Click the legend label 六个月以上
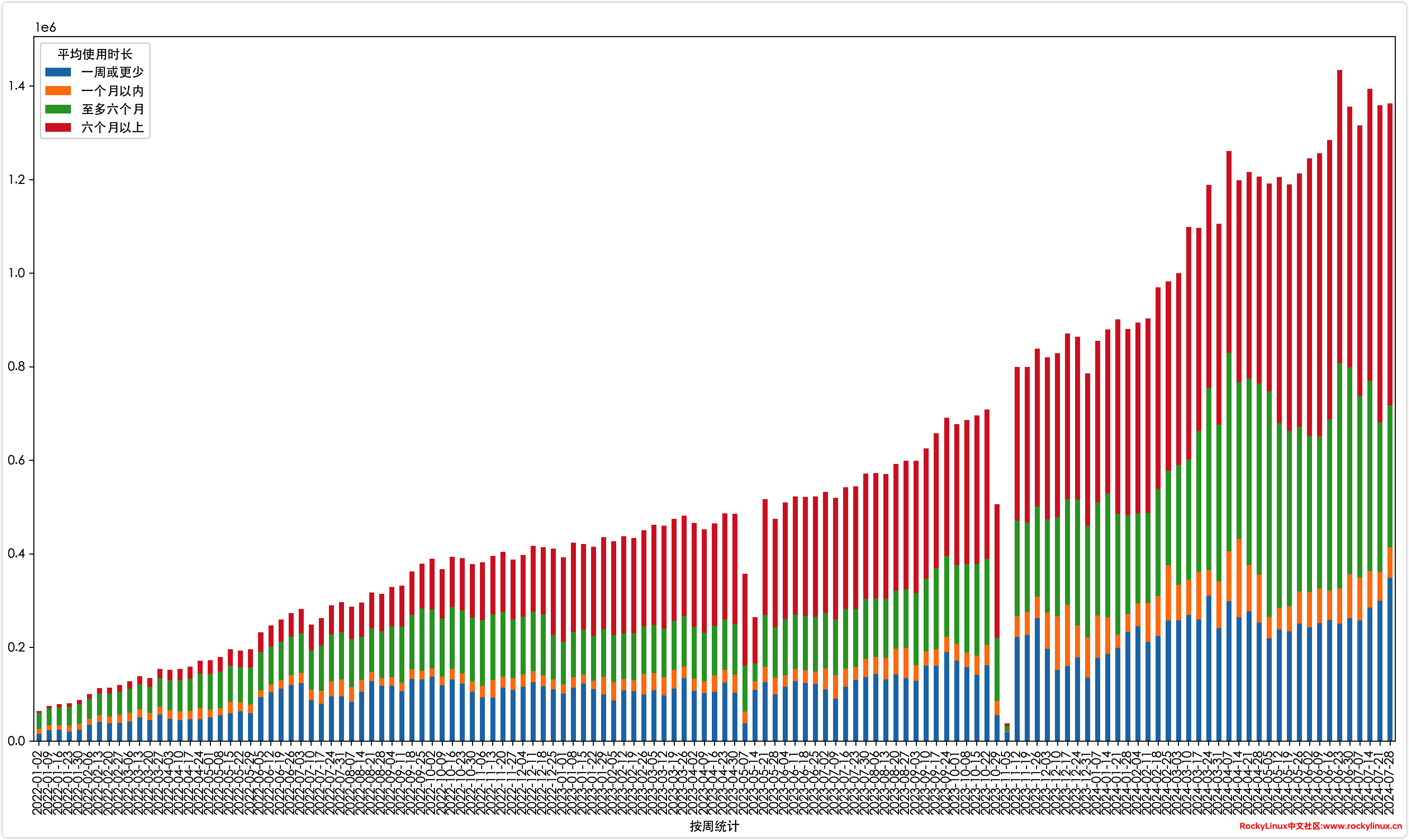Screen dimensions: 1409x840 [112, 127]
